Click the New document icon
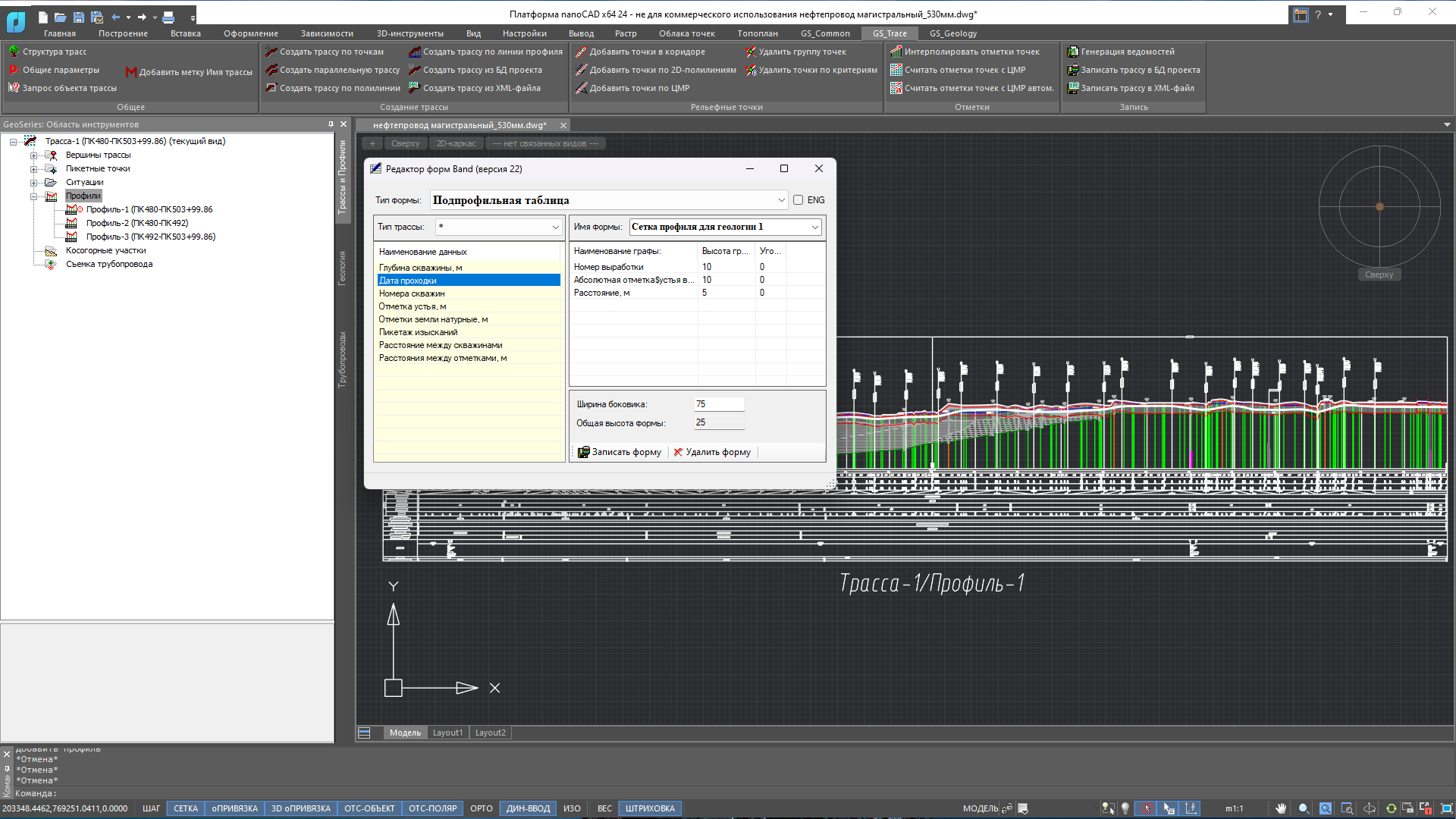The width and height of the screenshot is (1456, 819). pyautogui.click(x=42, y=17)
